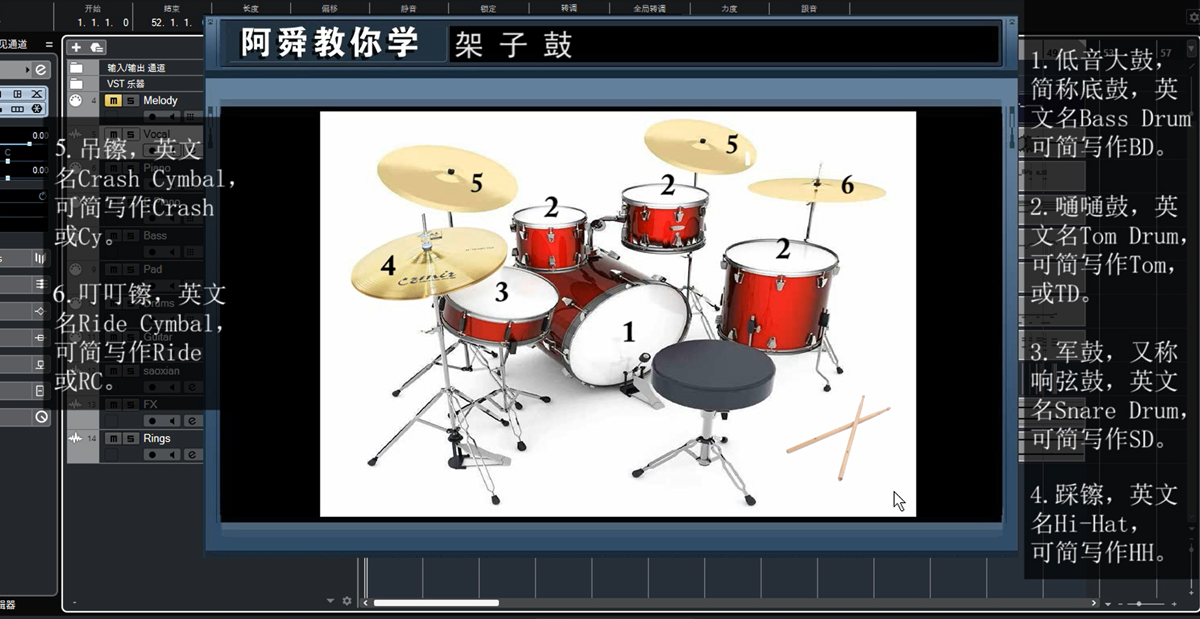This screenshot has width=1200, height=619.
Task: Select the Rings track name
Action: 157,439
